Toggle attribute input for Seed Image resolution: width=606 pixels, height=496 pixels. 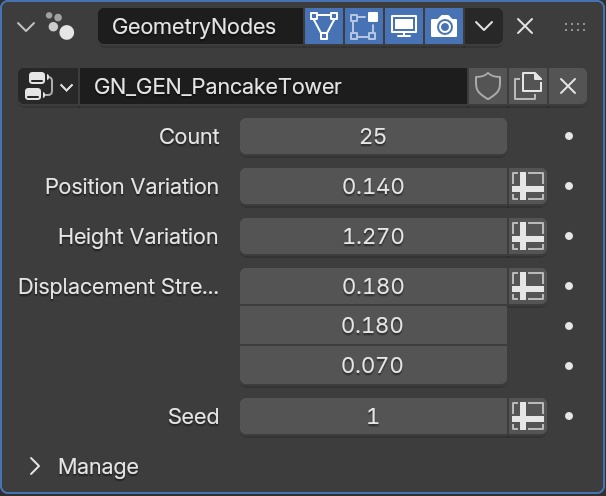527,416
